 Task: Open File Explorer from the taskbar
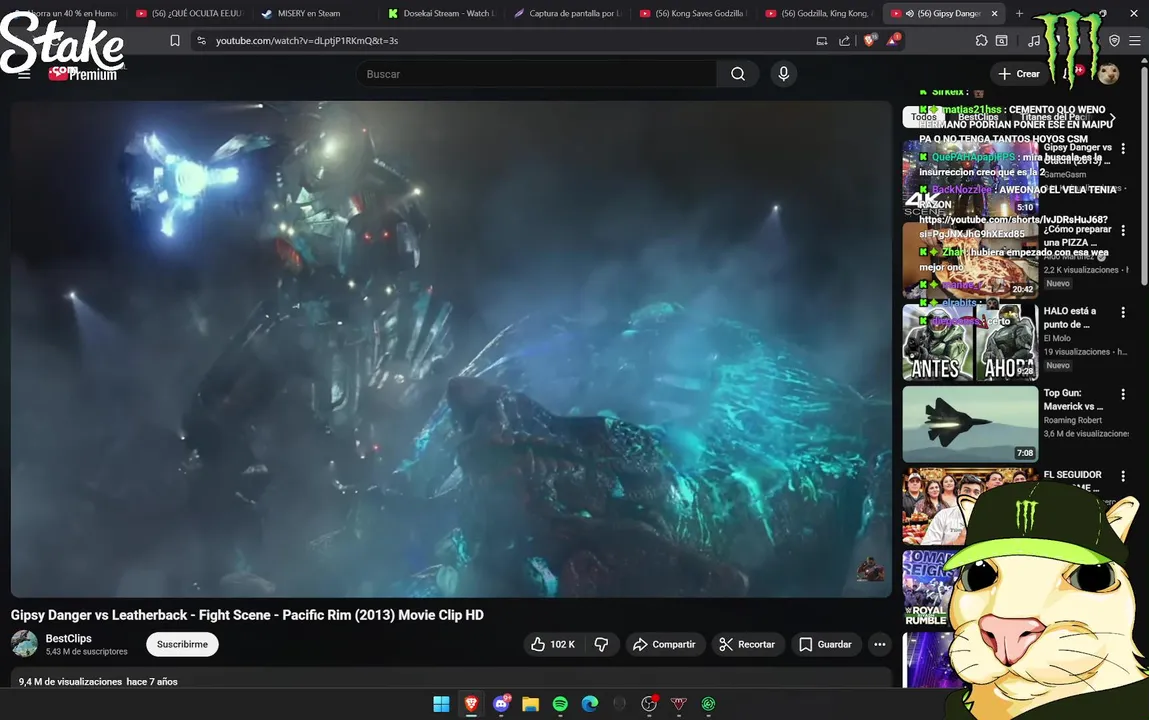(531, 704)
